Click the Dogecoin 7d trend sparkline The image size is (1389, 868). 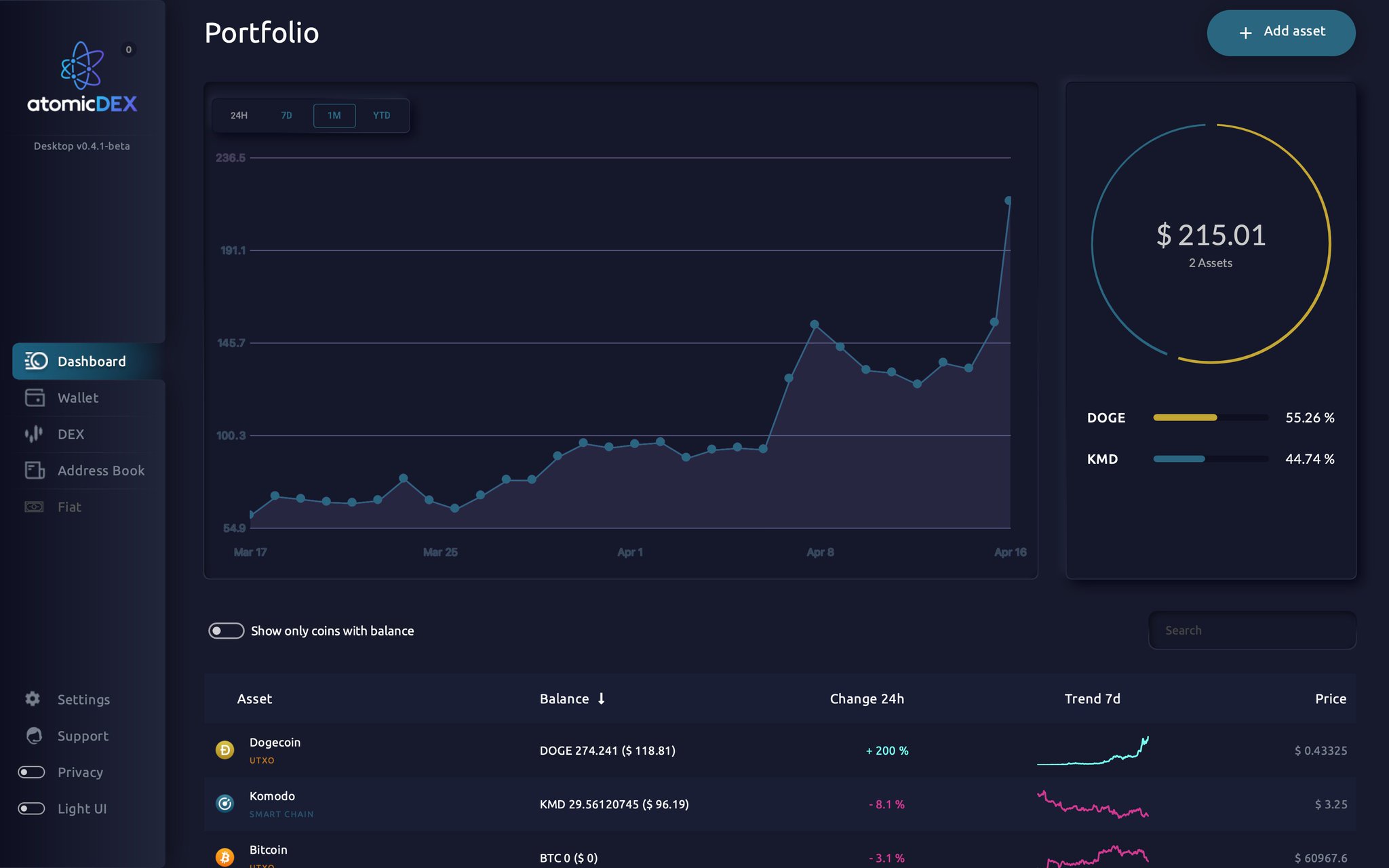pos(1093,751)
